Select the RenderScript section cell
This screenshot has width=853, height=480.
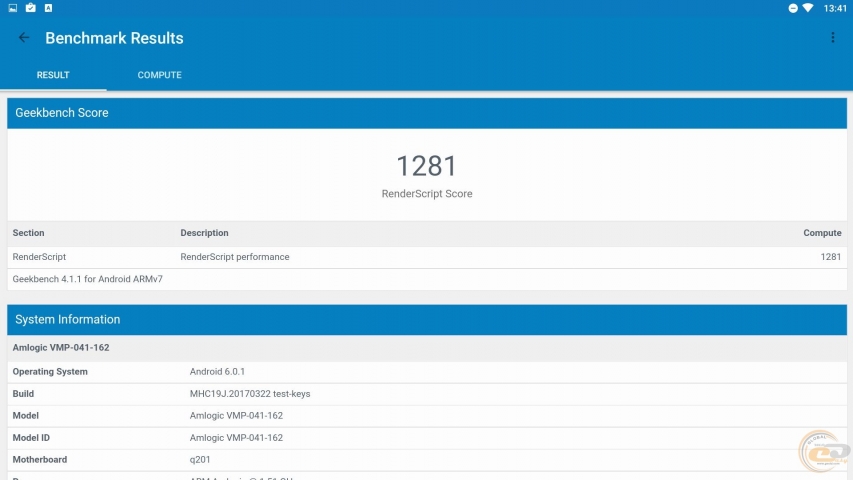pyautogui.click(x=39, y=257)
